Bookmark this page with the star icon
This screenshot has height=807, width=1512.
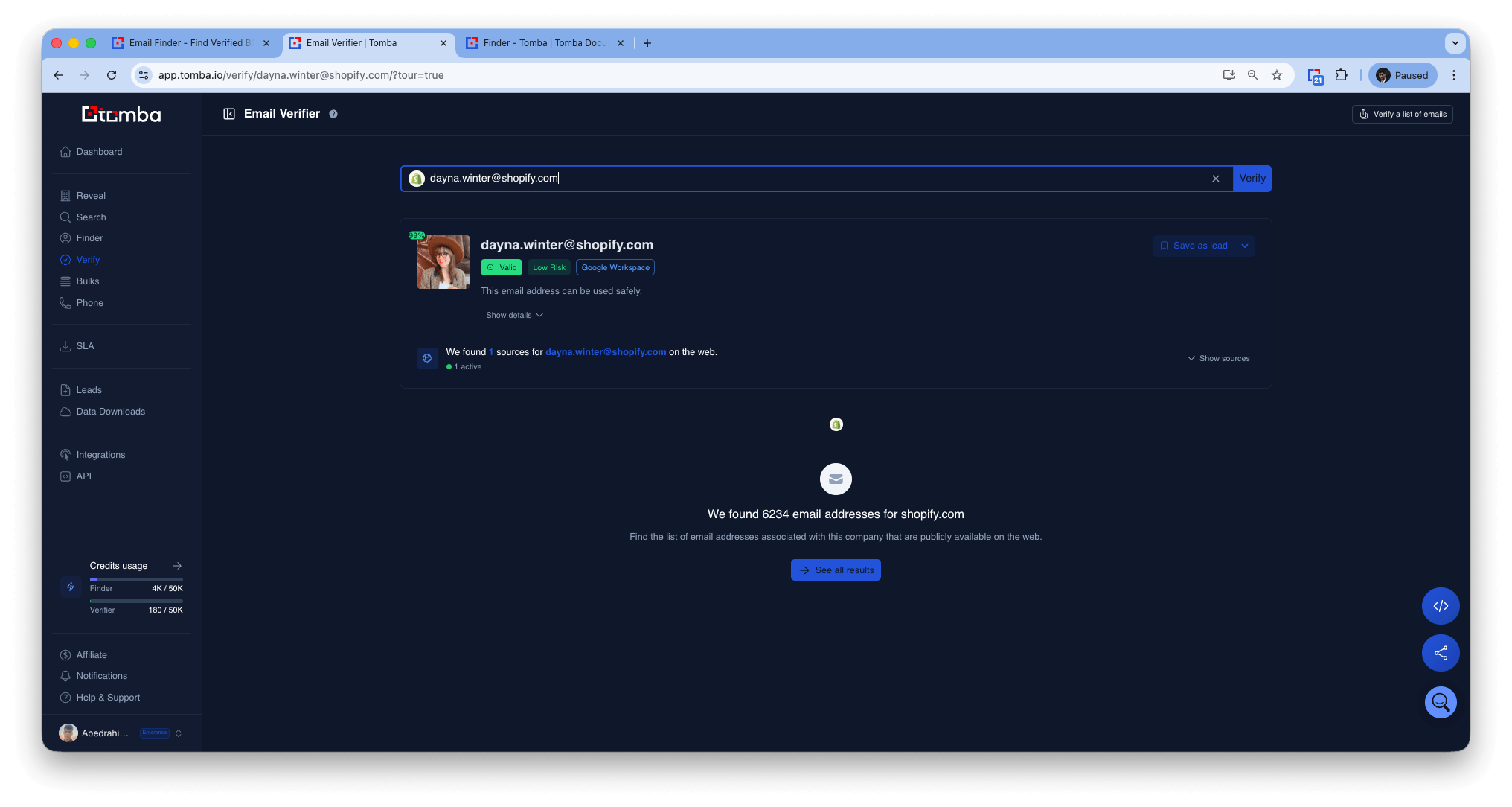click(x=1277, y=75)
